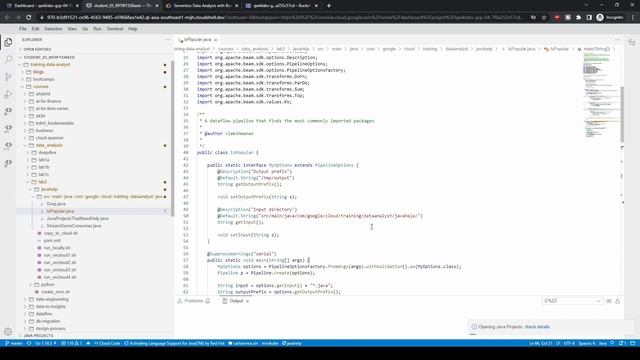
Task: Click the browser address bar
Action: tap(282, 18)
